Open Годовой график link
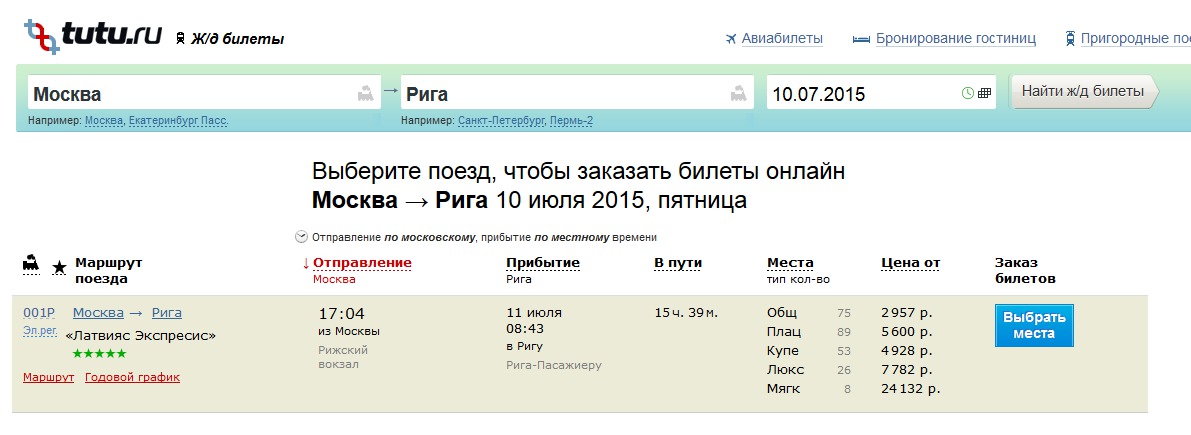Screen dimensions: 1191x435 tap(132, 377)
